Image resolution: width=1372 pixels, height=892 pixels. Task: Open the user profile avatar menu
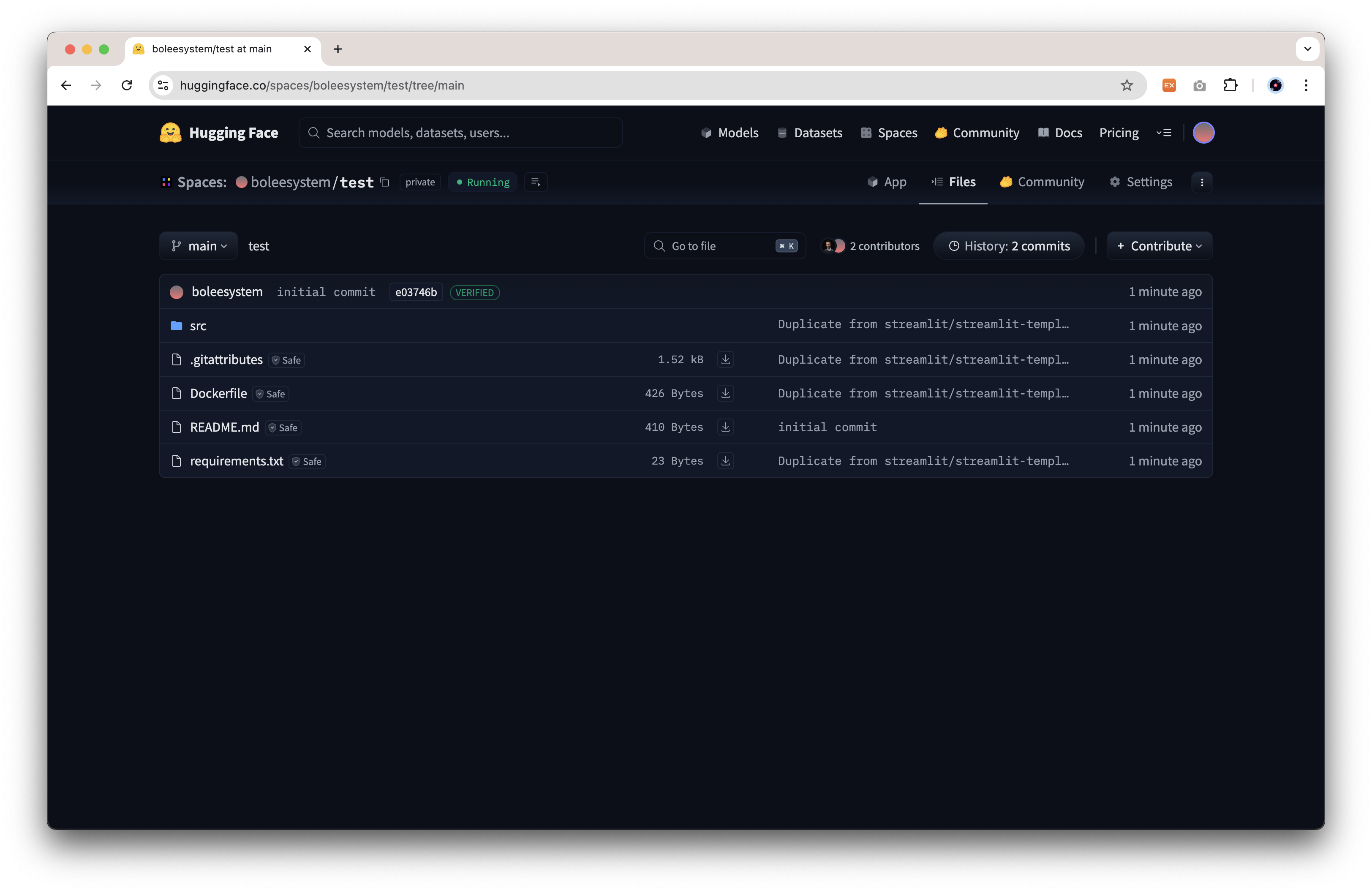1203,133
